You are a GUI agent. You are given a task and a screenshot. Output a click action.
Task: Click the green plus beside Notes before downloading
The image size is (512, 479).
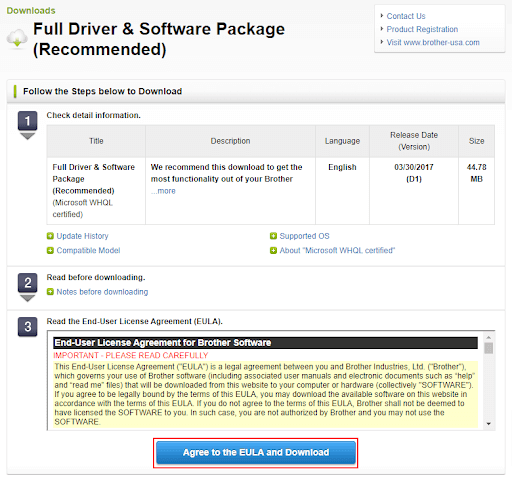[50, 292]
